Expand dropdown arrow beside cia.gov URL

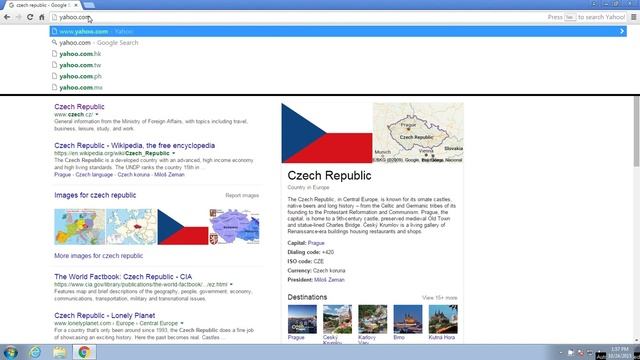click(x=231, y=284)
